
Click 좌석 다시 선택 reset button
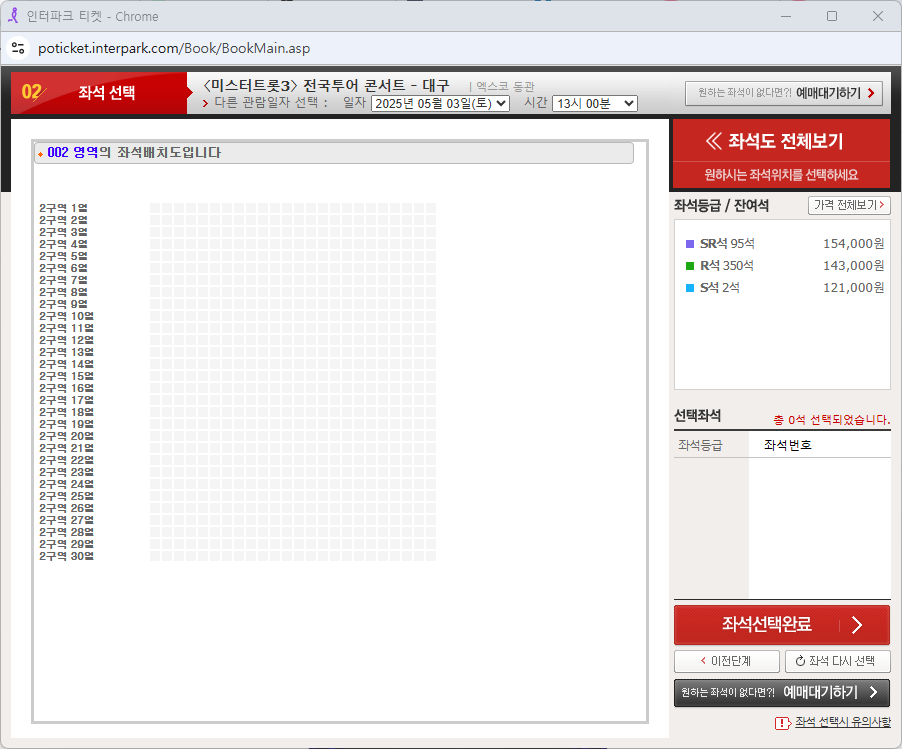[x=837, y=661]
